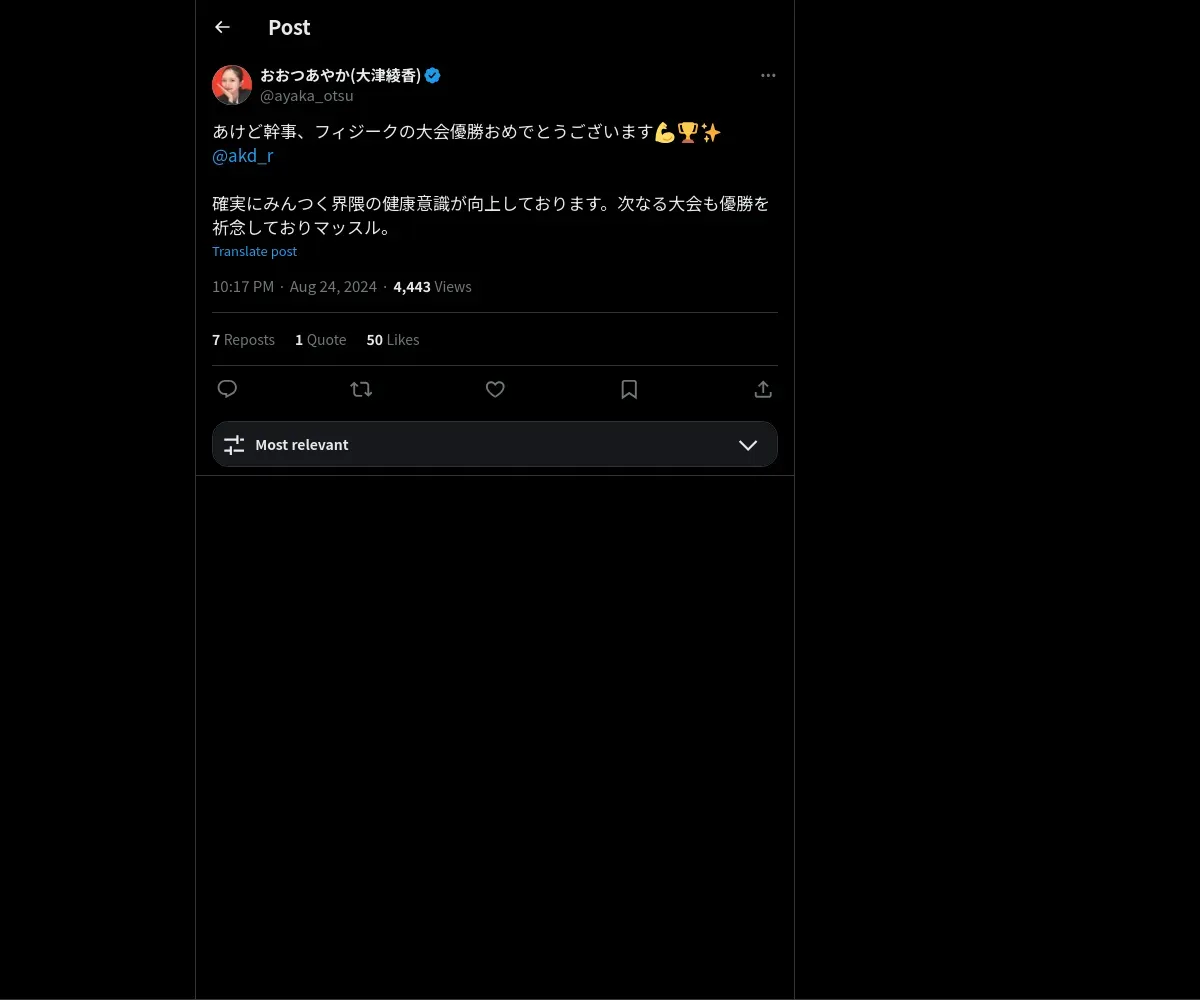View the 7 Reposts list
The height and width of the screenshot is (1000, 1200).
point(243,340)
